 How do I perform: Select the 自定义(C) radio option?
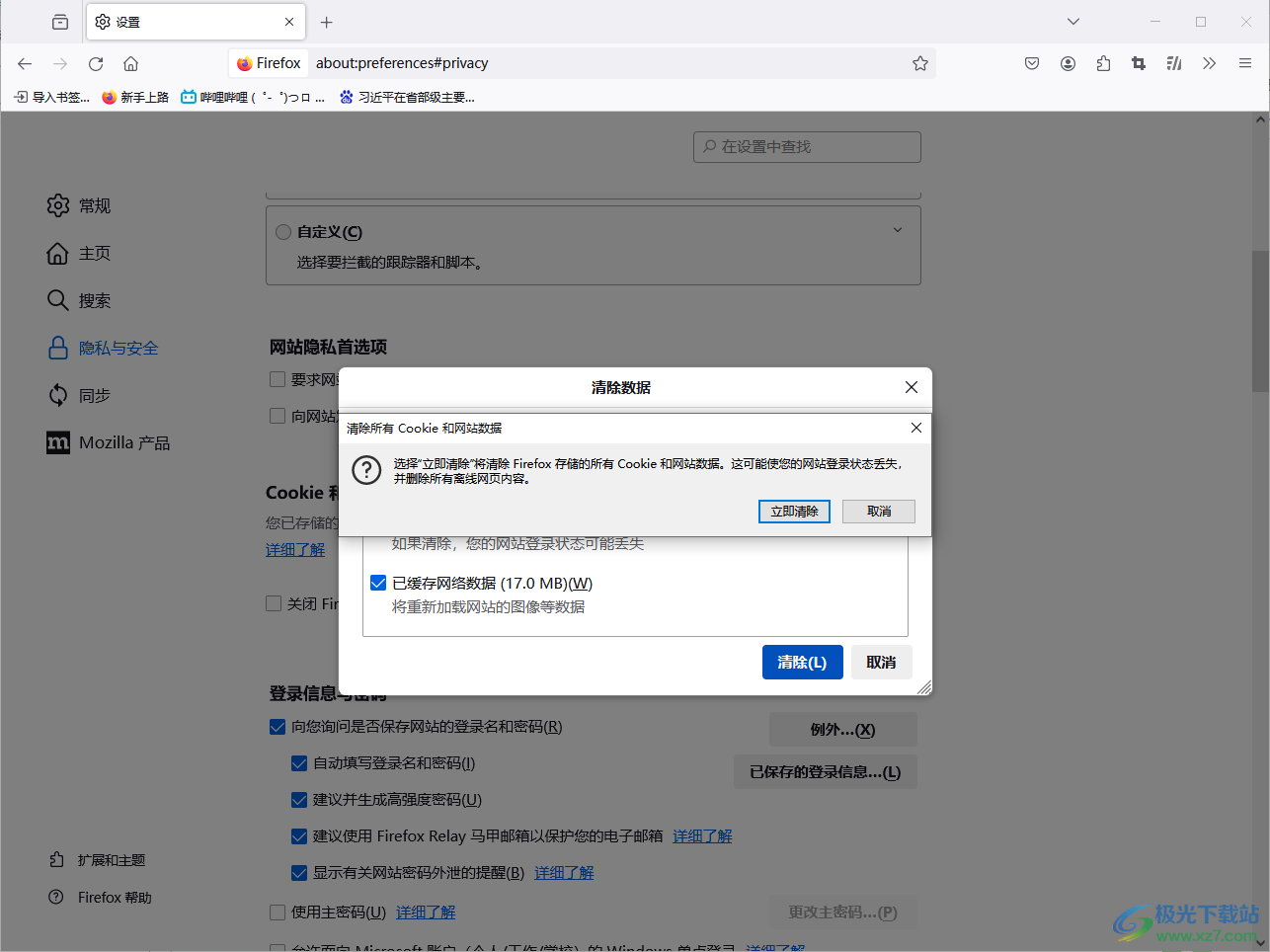coord(283,232)
